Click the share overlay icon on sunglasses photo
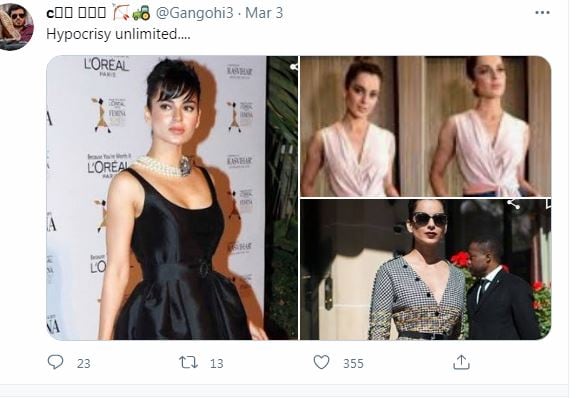Screen dimensions: 588x398 (x=513, y=204)
